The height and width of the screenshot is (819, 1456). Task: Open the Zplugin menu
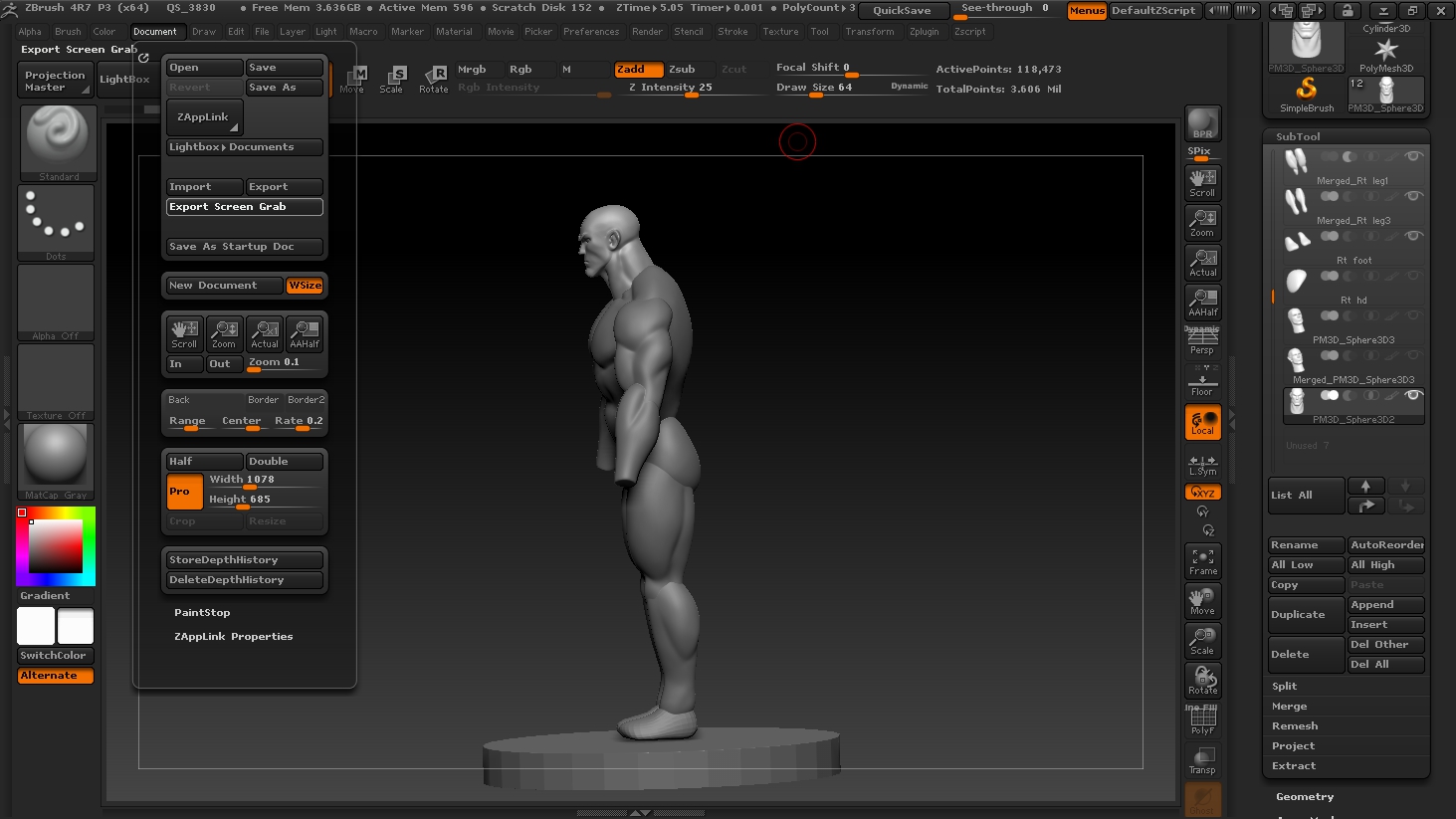(x=924, y=31)
